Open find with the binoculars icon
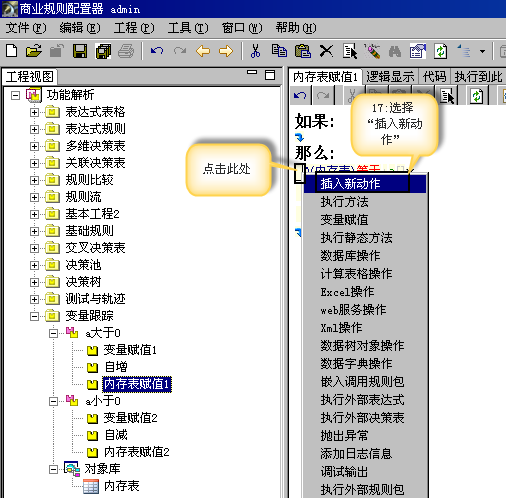506x498 pixels. [395, 51]
